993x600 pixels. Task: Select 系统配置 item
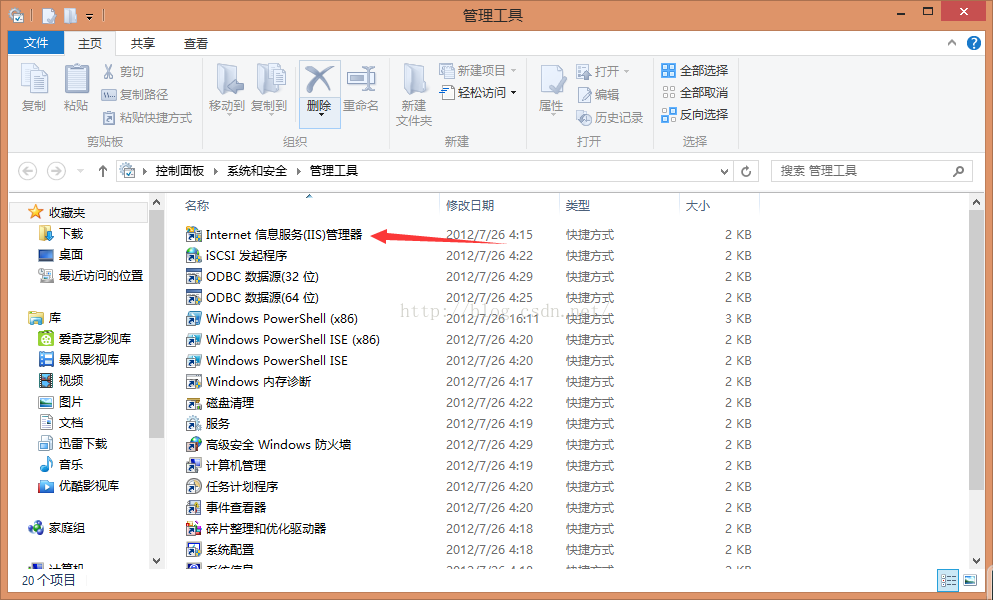point(220,549)
